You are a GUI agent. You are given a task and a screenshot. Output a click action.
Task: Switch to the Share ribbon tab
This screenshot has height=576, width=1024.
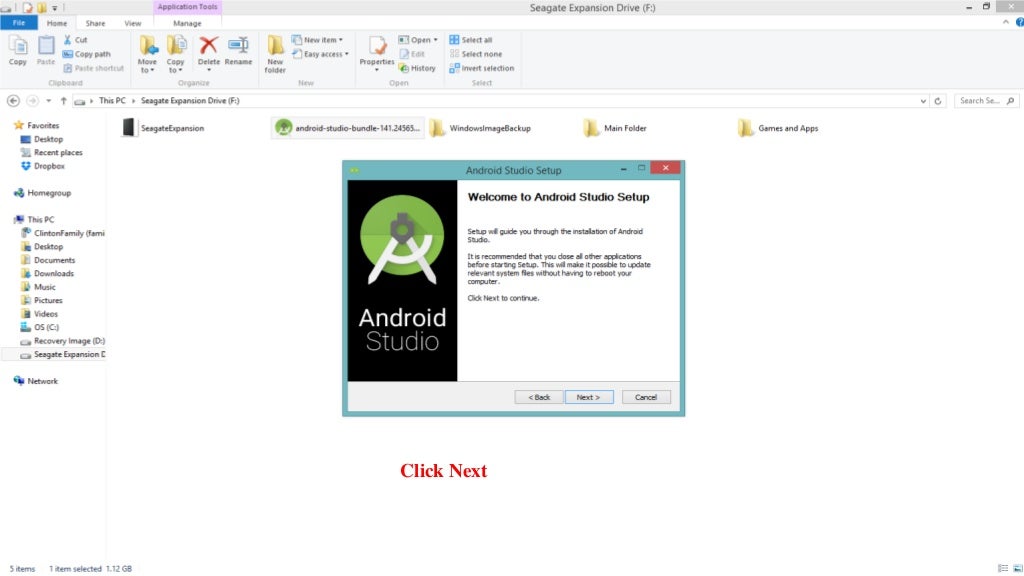(95, 23)
